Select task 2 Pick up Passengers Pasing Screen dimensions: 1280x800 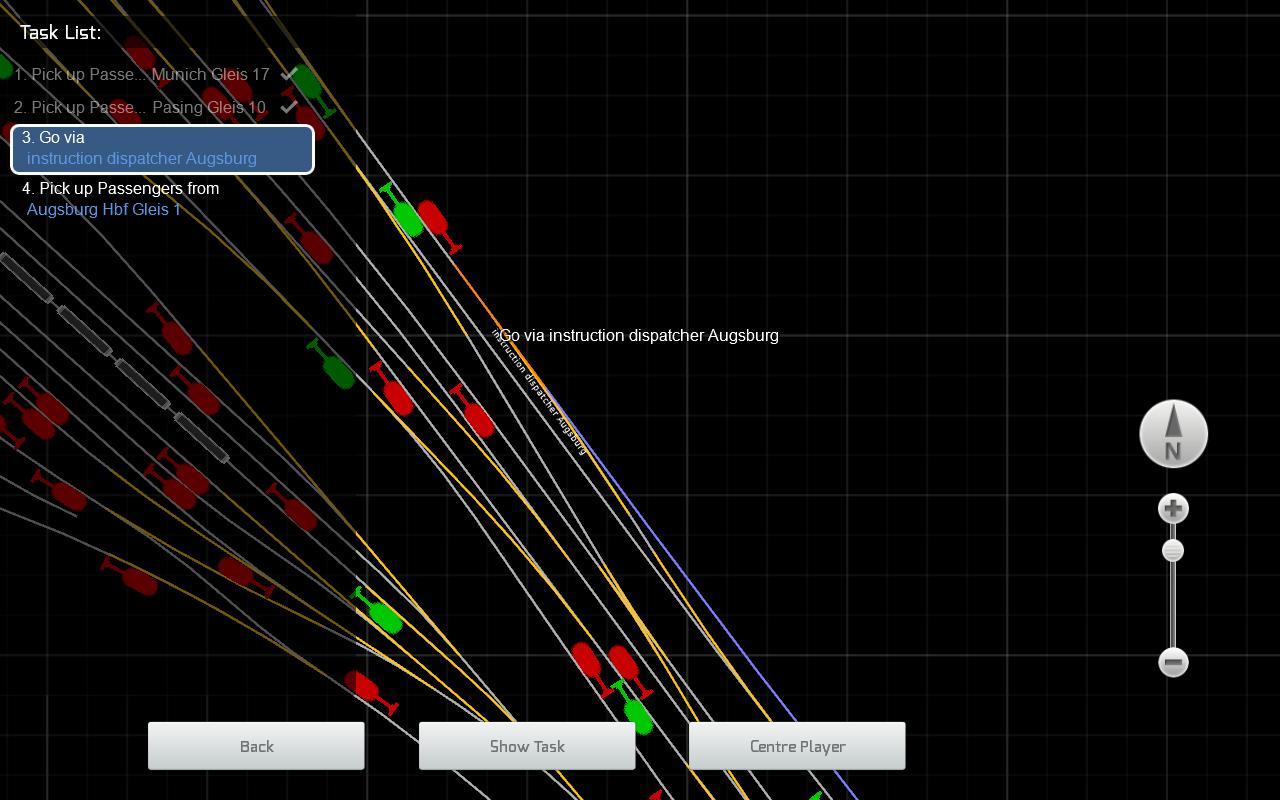click(x=139, y=107)
